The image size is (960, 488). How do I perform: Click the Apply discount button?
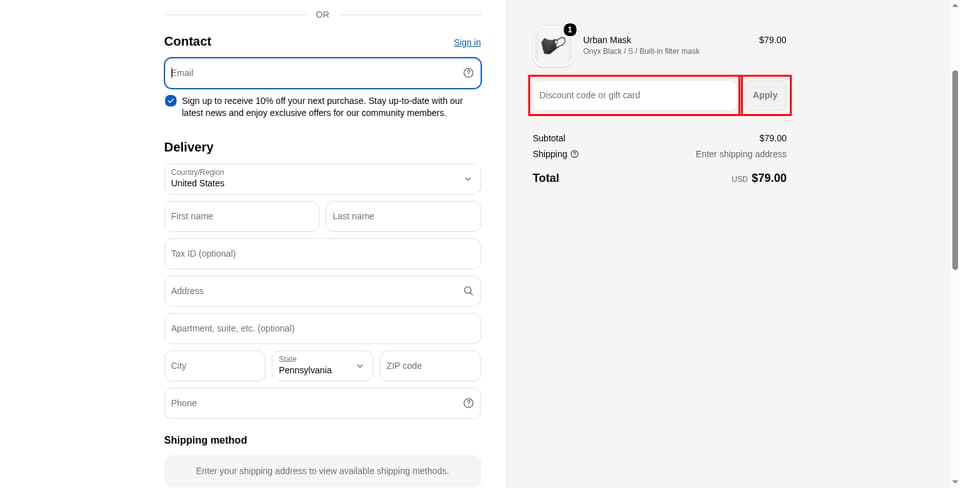click(x=765, y=95)
